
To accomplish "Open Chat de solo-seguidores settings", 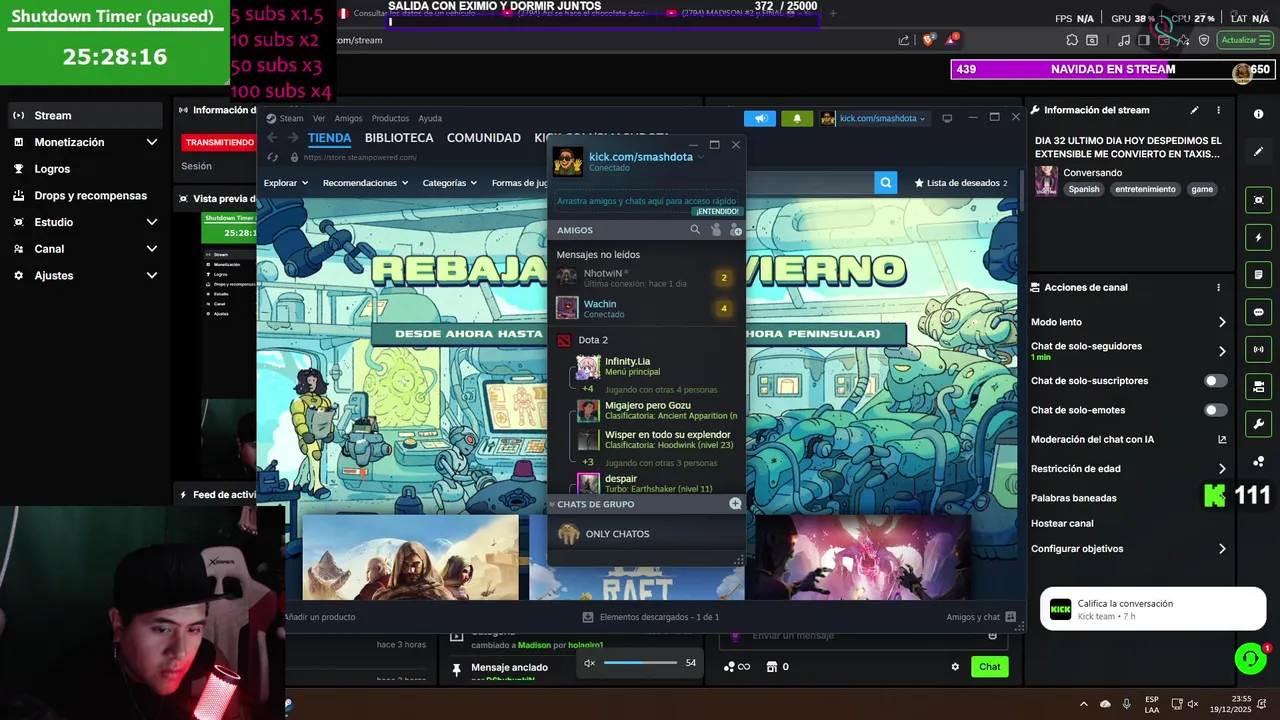I will point(1129,351).
